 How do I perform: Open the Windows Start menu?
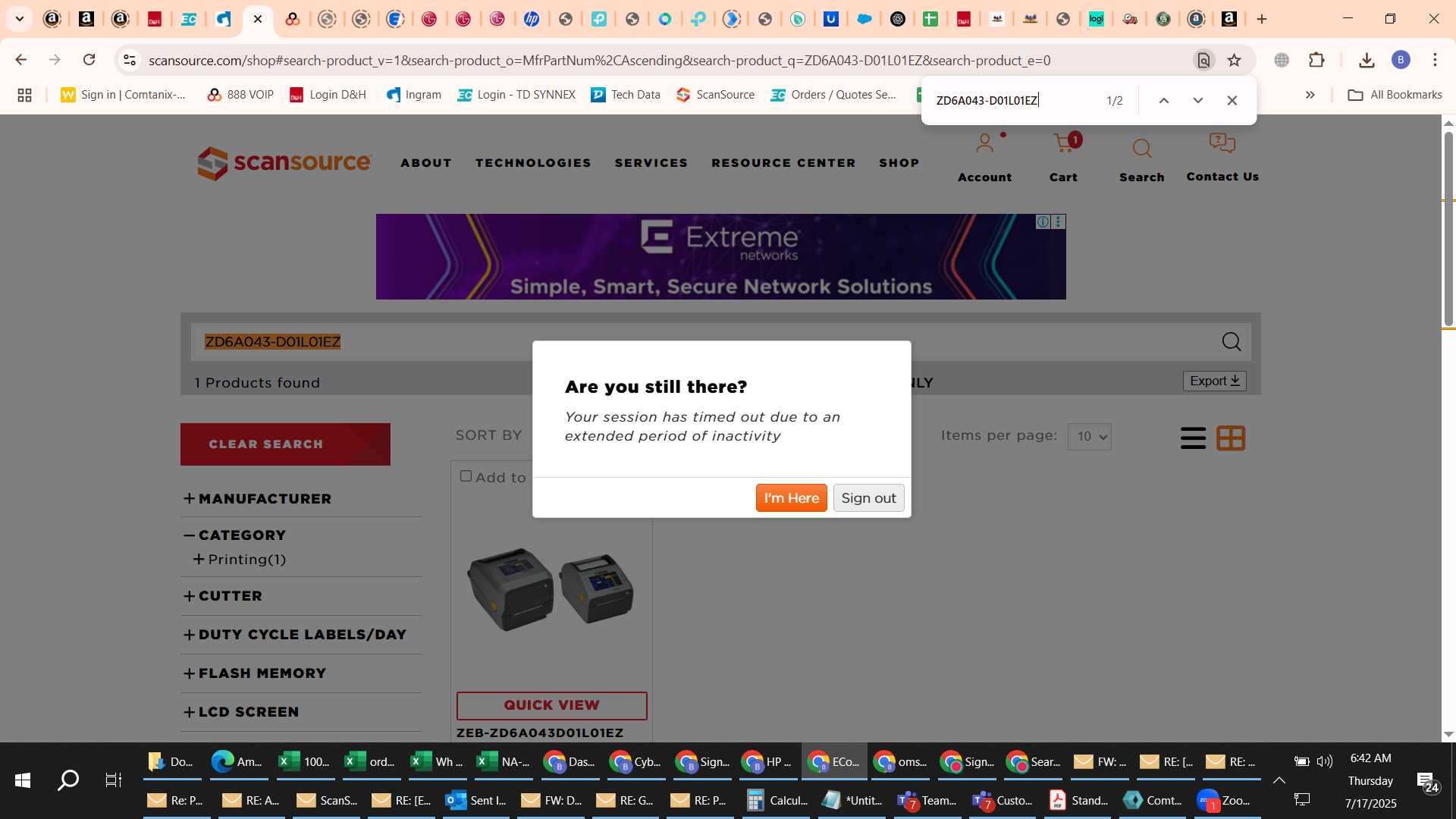pos(23,780)
